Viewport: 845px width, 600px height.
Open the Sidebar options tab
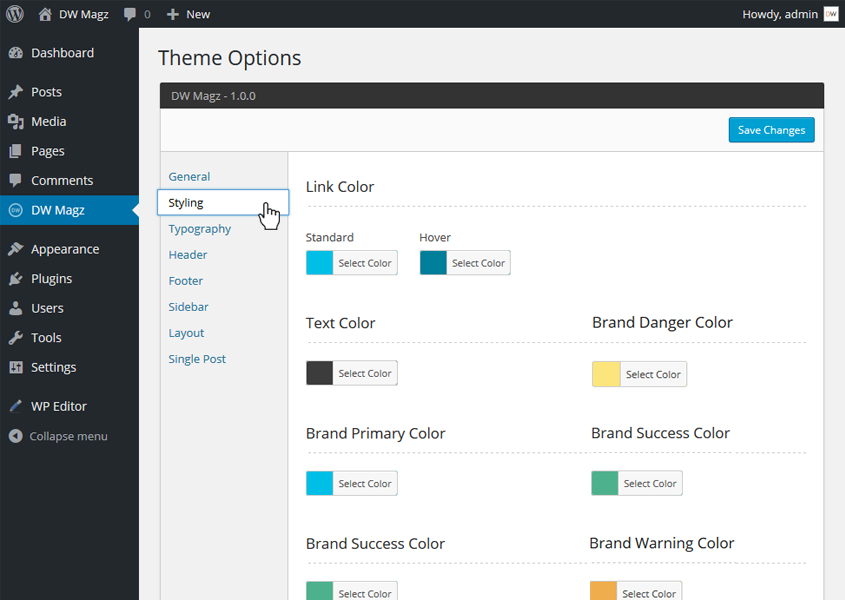click(x=188, y=307)
